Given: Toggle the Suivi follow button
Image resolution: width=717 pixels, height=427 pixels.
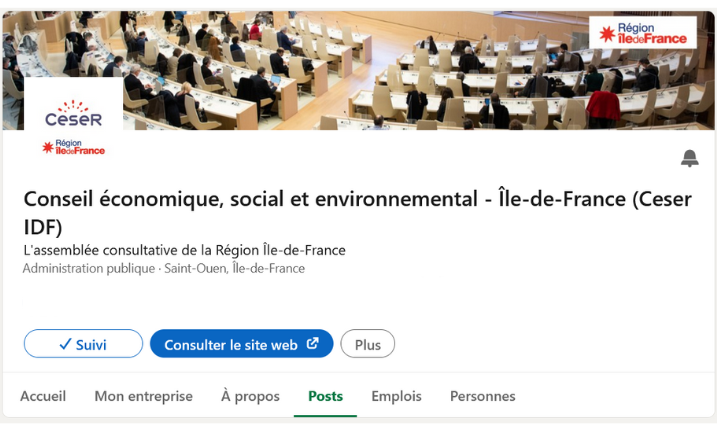Looking at the screenshot, I should click(83, 344).
